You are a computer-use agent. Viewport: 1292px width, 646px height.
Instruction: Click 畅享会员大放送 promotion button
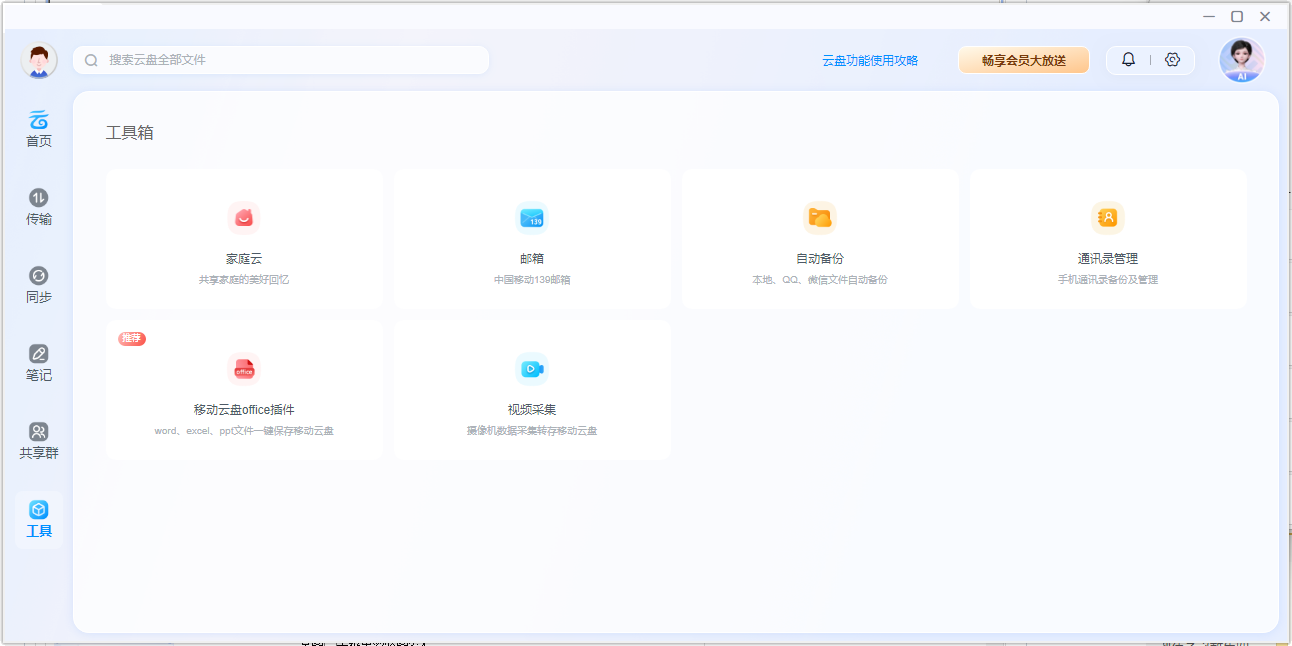1023,60
